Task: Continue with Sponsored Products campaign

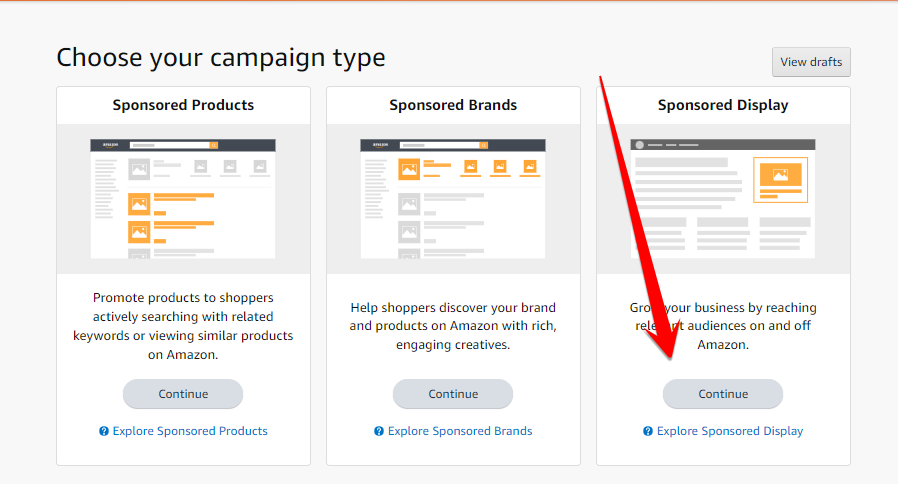Action: click(183, 394)
